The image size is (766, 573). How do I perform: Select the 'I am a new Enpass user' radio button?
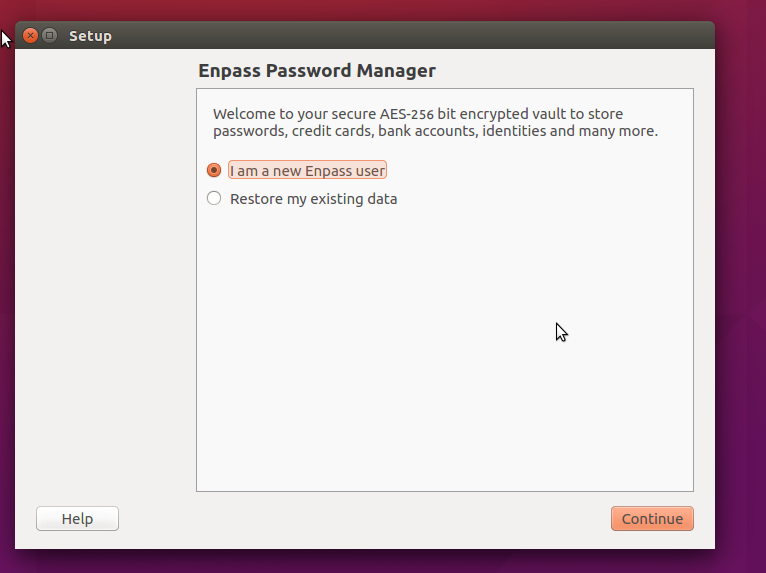pyautogui.click(x=214, y=170)
